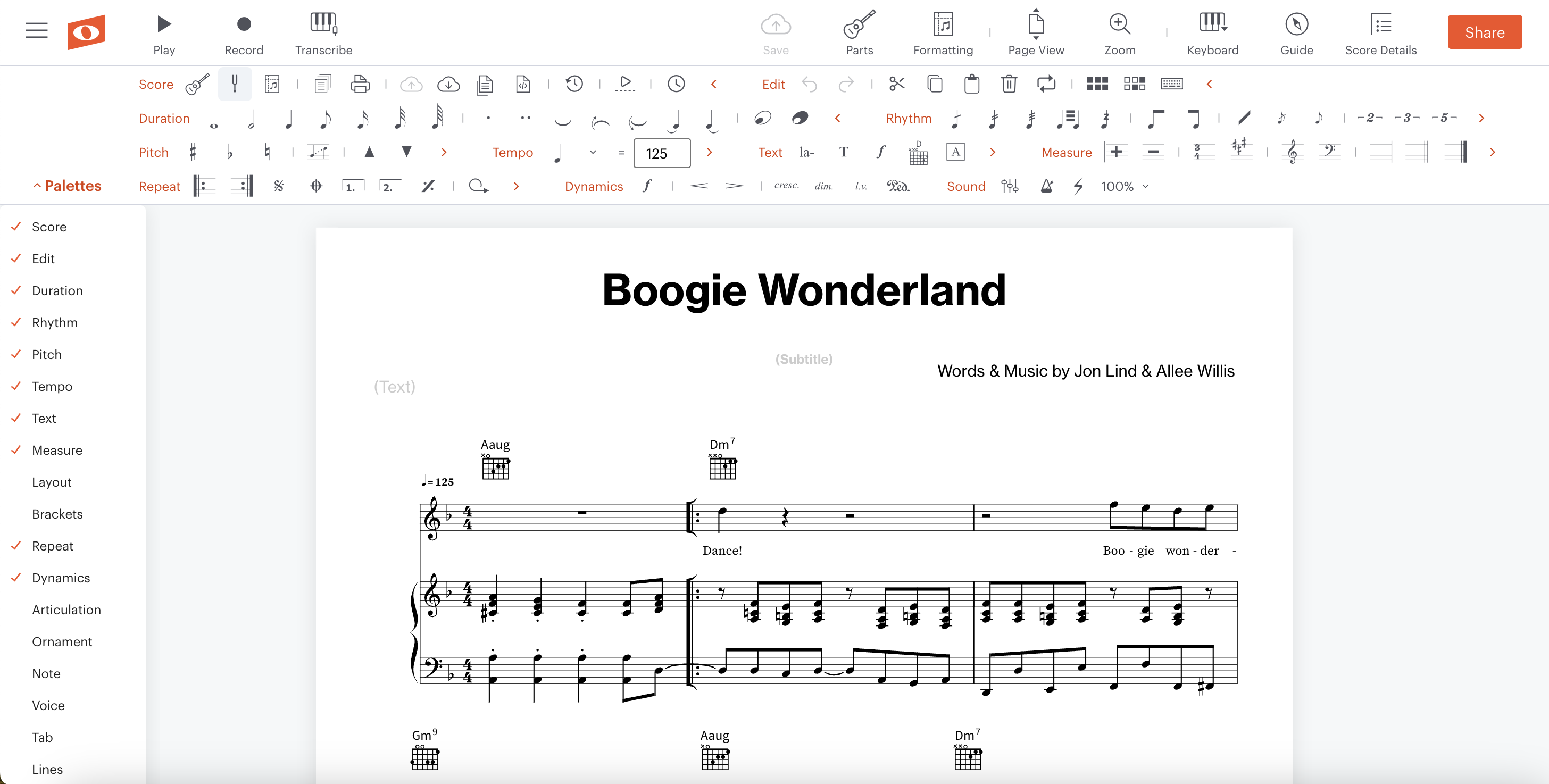Open the Page View menu
Viewport: 1549px width, 784px height.
point(1036,34)
